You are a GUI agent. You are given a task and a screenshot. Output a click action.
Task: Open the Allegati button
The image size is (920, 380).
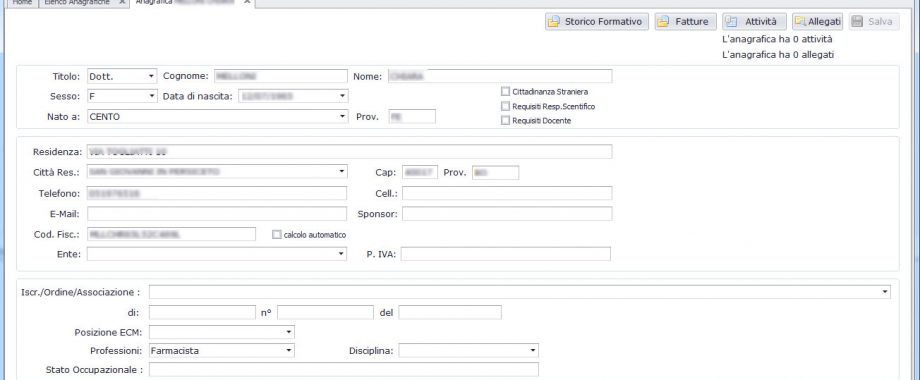pos(817,22)
